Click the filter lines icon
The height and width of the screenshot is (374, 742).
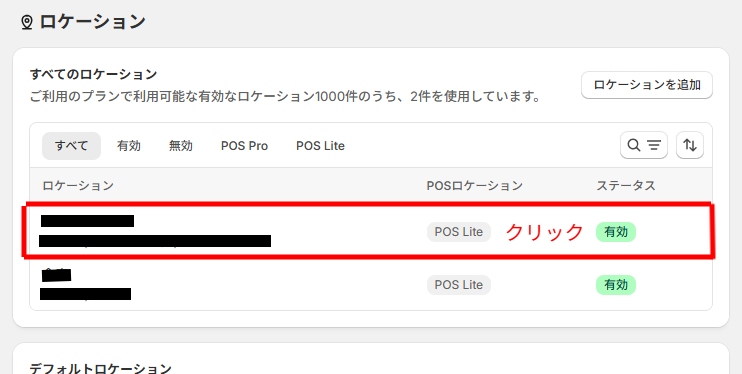[x=654, y=145]
